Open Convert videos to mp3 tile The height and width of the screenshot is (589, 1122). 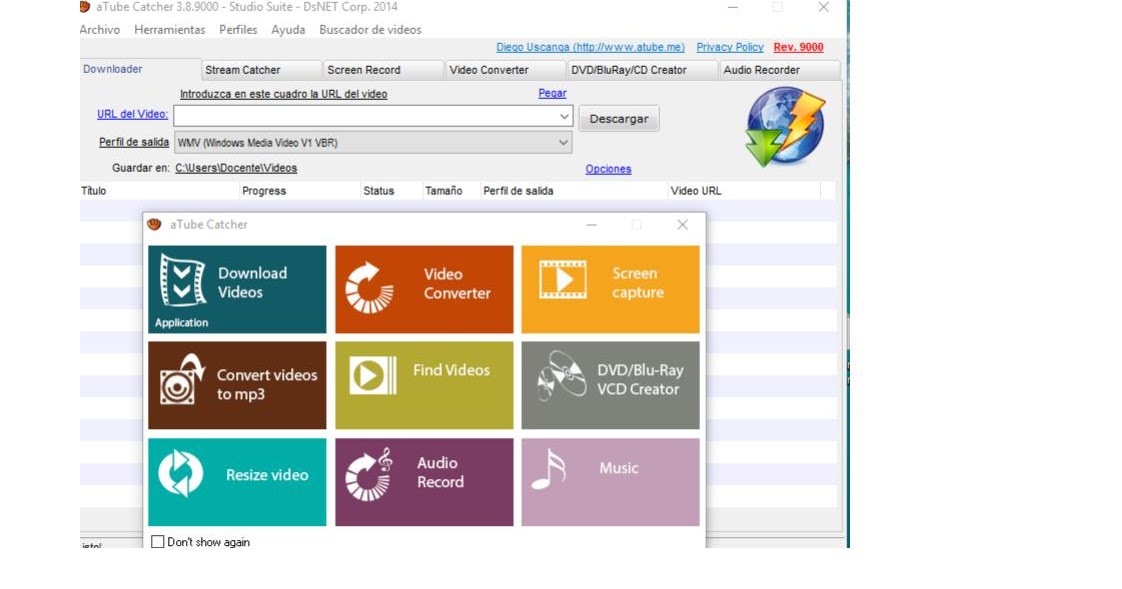(x=237, y=385)
